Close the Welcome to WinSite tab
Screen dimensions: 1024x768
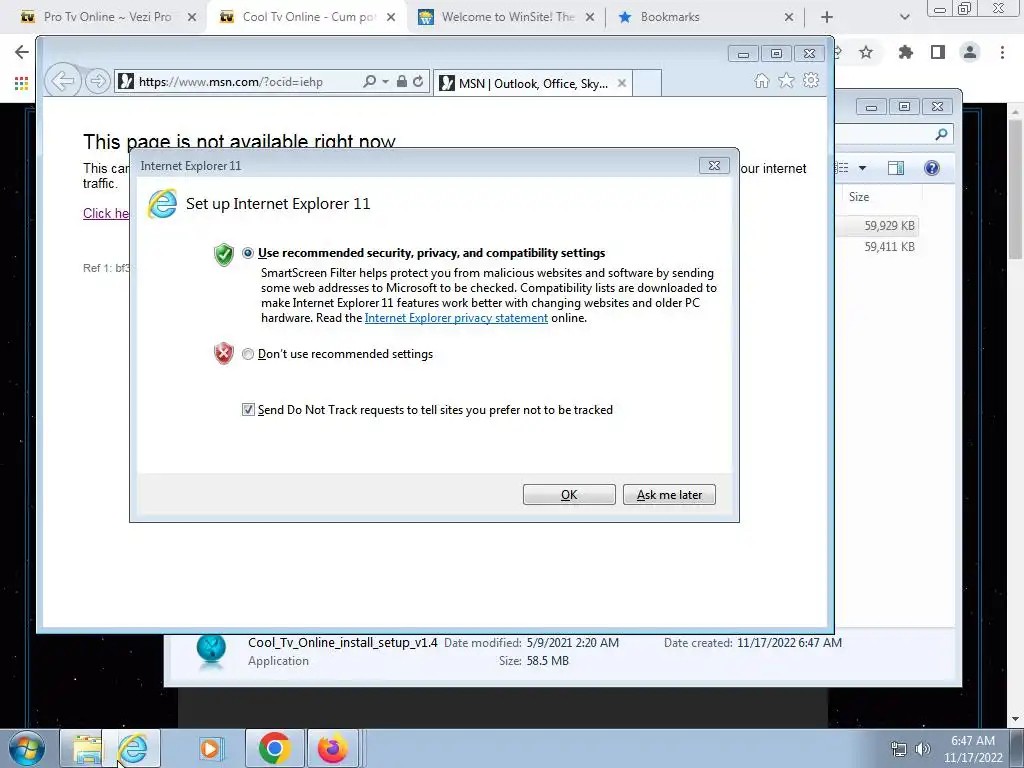point(590,18)
